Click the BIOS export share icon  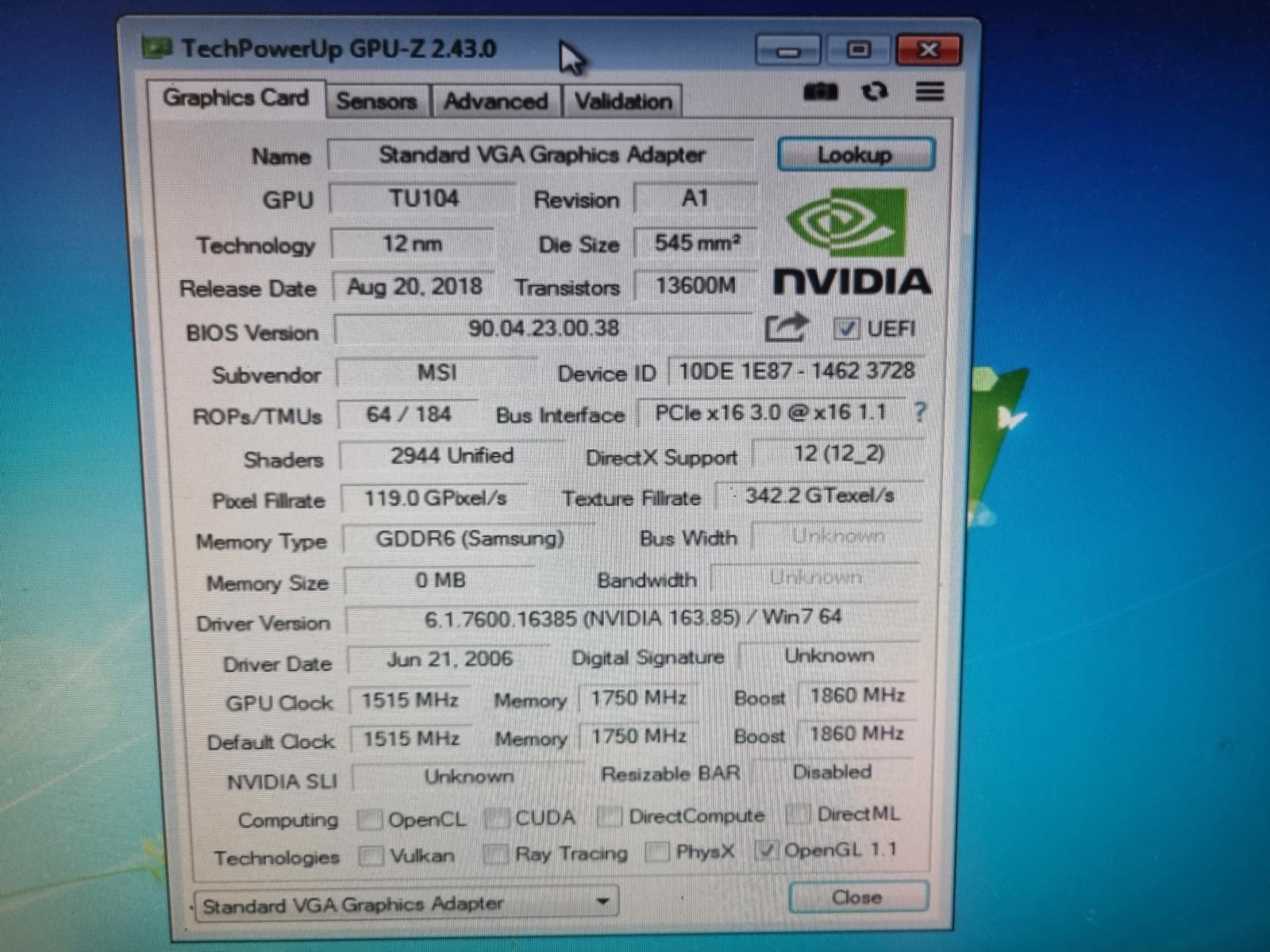[786, 328]
